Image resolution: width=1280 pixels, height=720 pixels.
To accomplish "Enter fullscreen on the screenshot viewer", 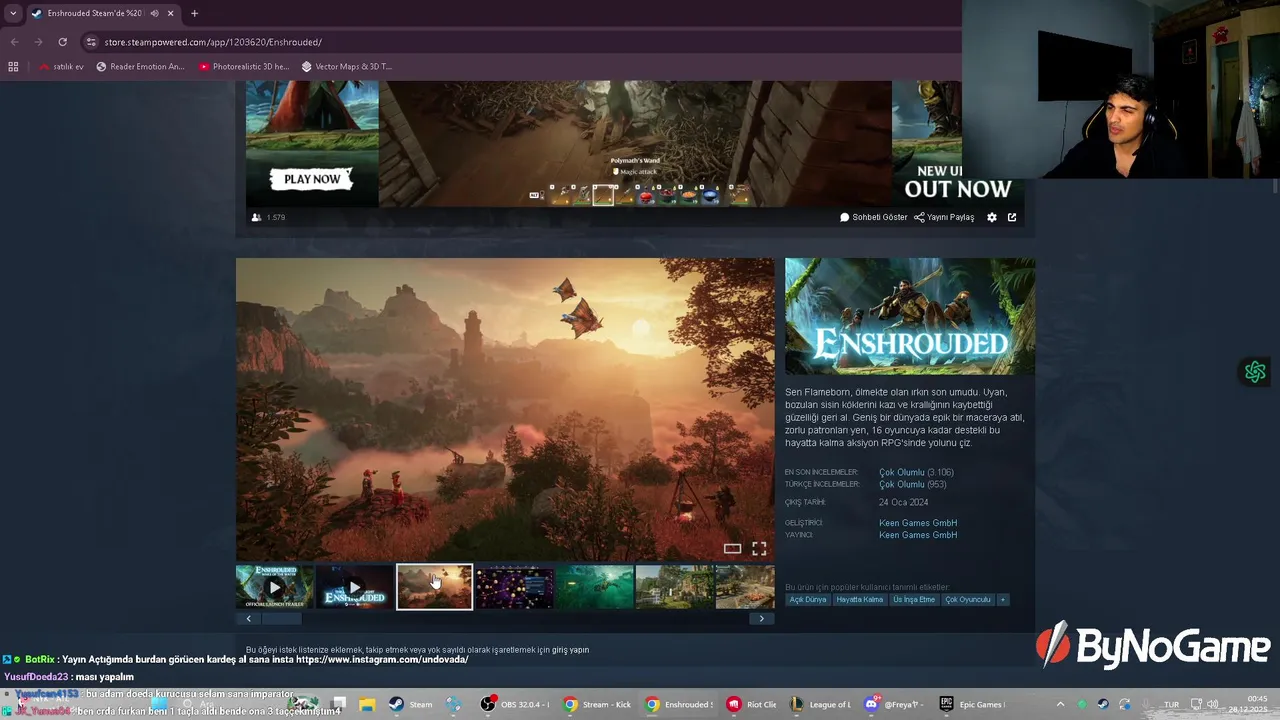I will click(759, 548).
